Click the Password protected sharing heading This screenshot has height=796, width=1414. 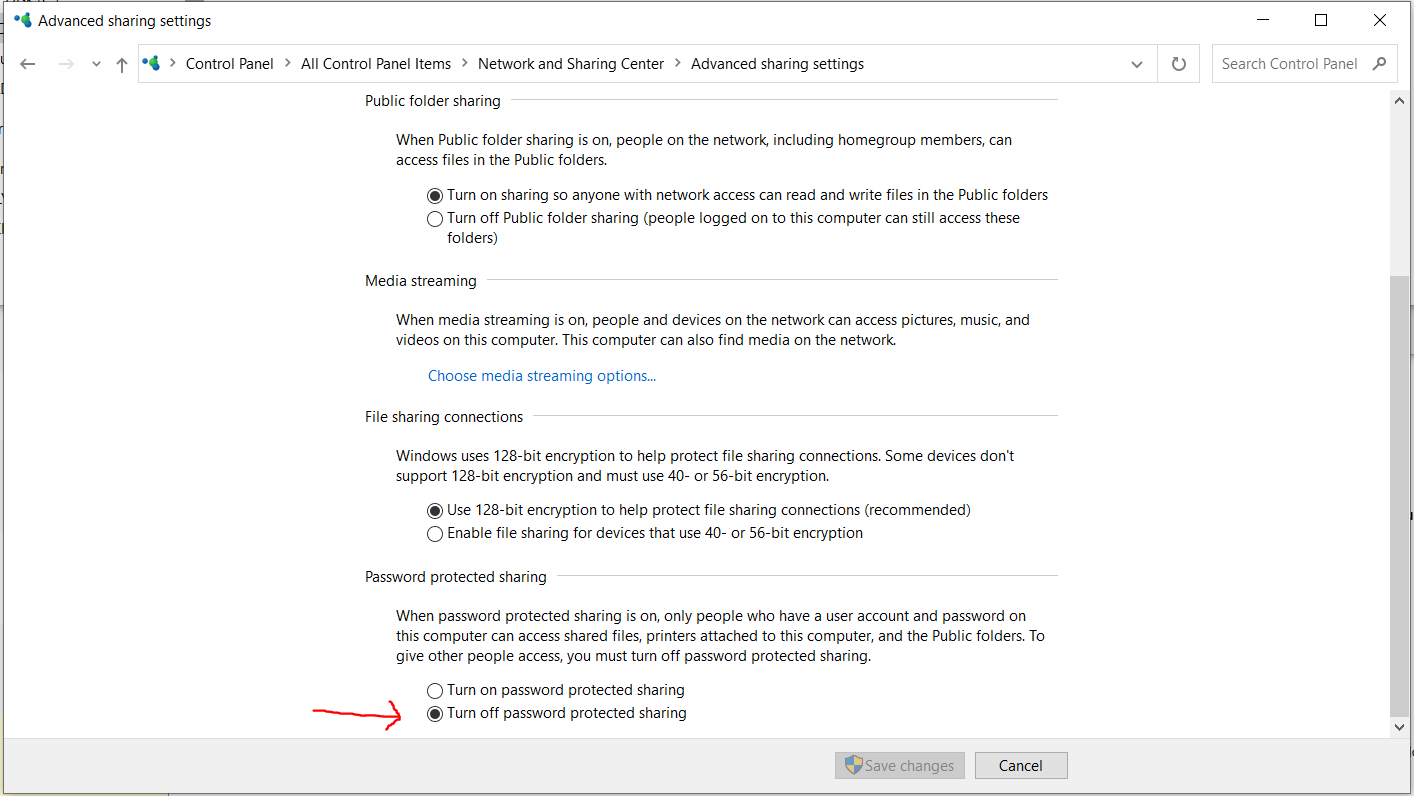point(456,577)
